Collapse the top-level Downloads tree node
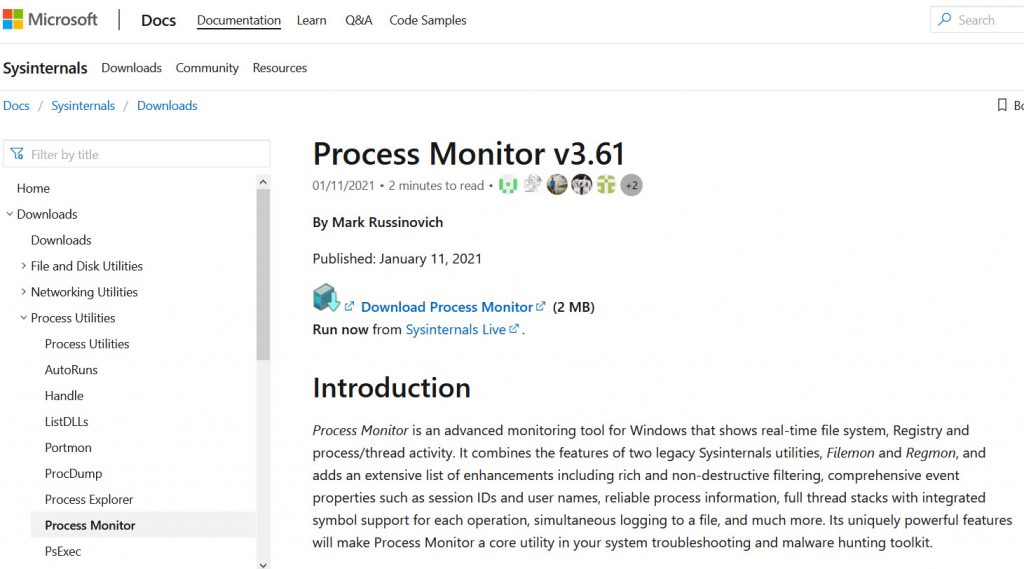 (9, 214)
